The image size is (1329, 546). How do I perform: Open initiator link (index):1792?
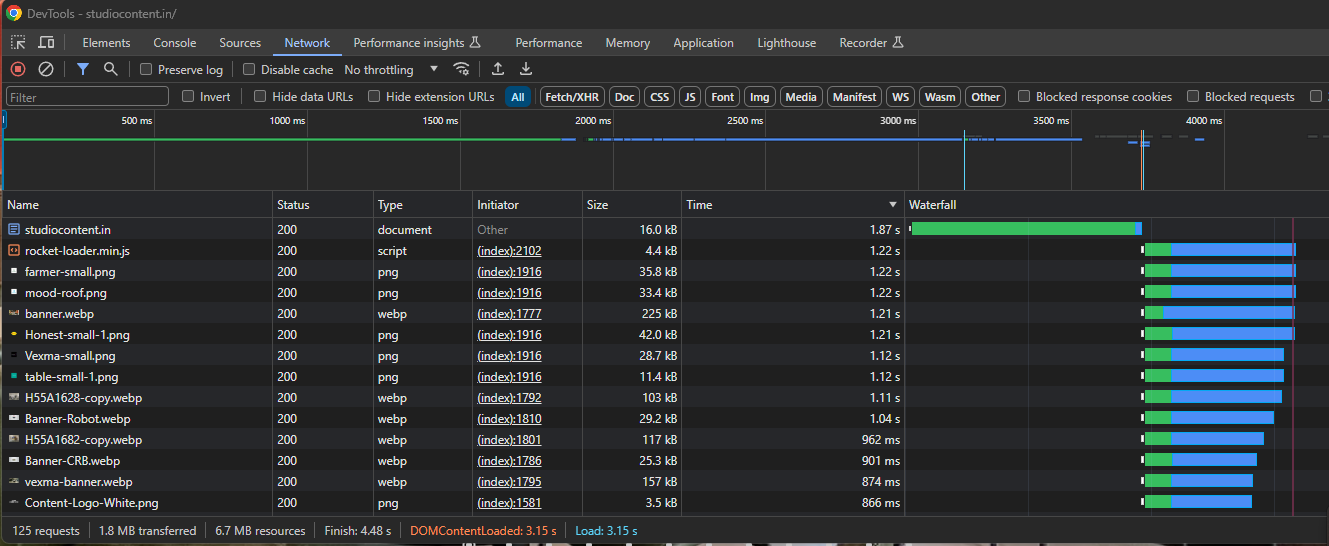509,398
